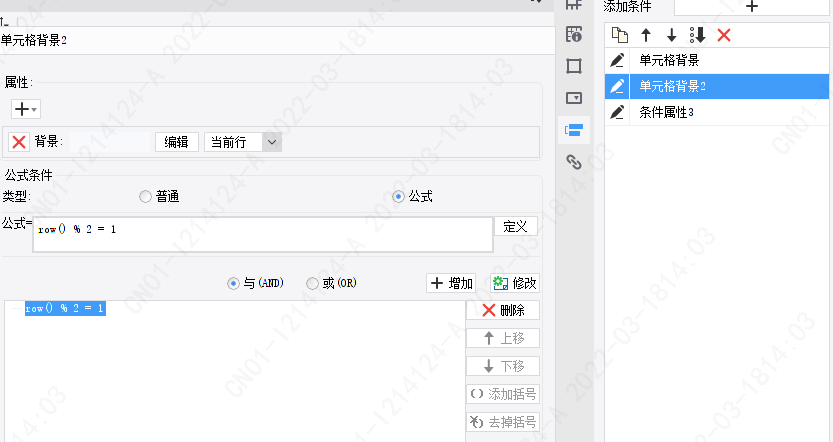Image resolution: width=833 pixels, height=442 pixels.
Task: Click the 编辑 background button
Action: pos(176,142)
